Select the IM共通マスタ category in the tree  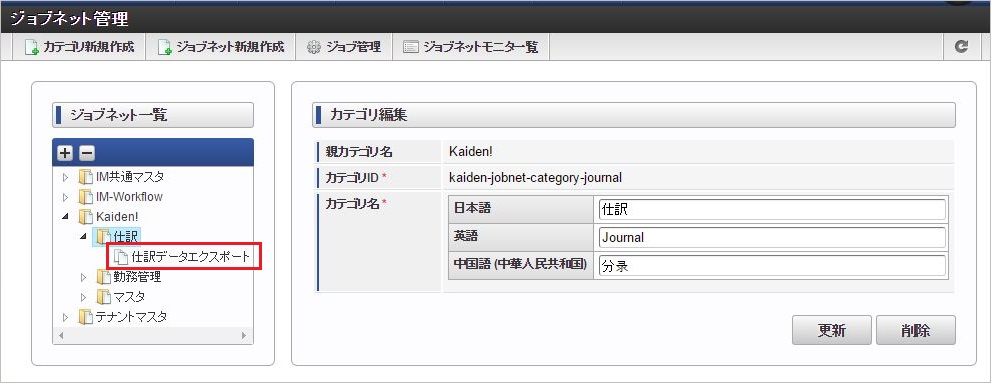(129, 177)
